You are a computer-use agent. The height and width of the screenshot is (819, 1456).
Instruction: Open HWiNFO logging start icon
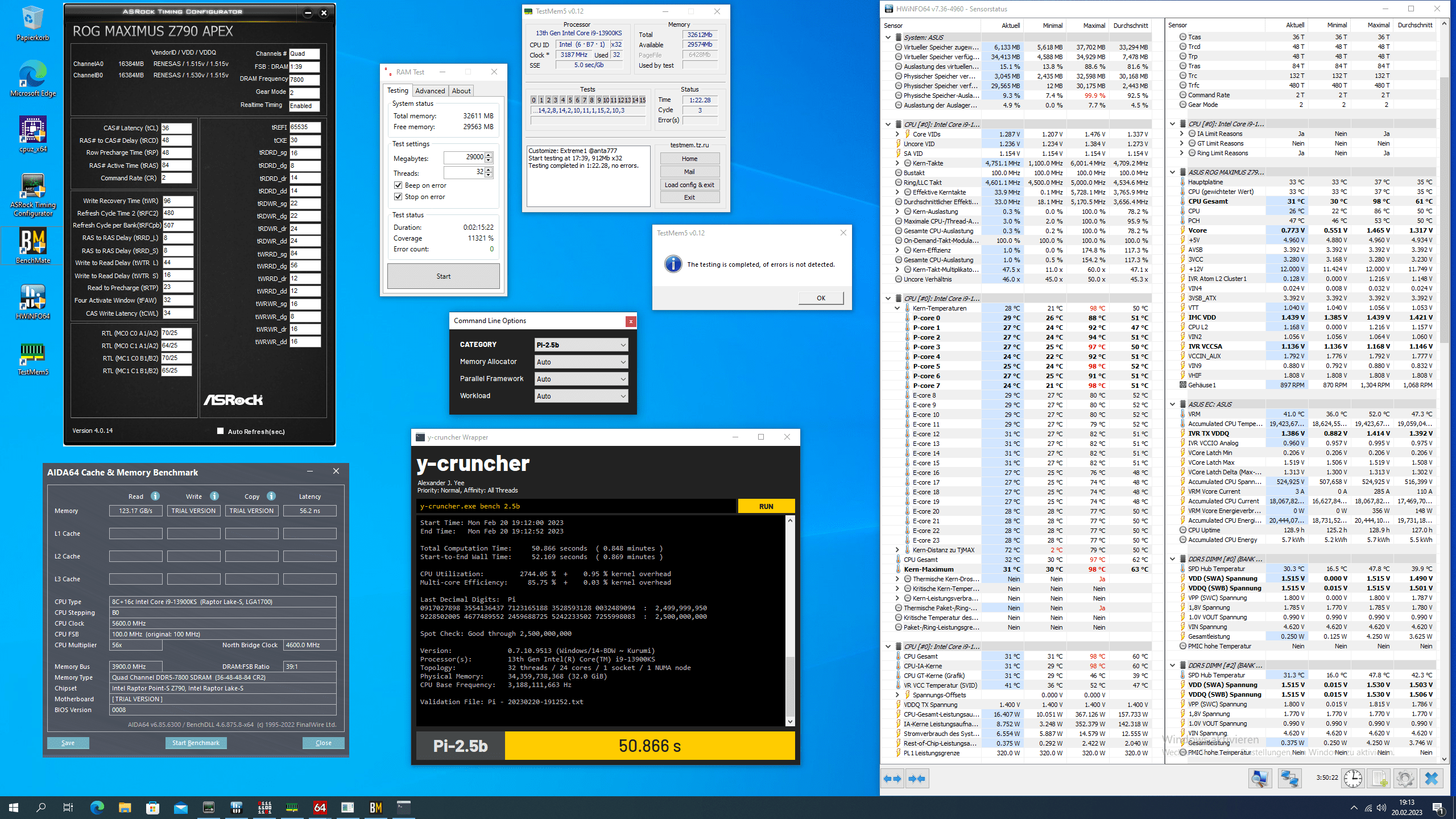coord(1379,779)
